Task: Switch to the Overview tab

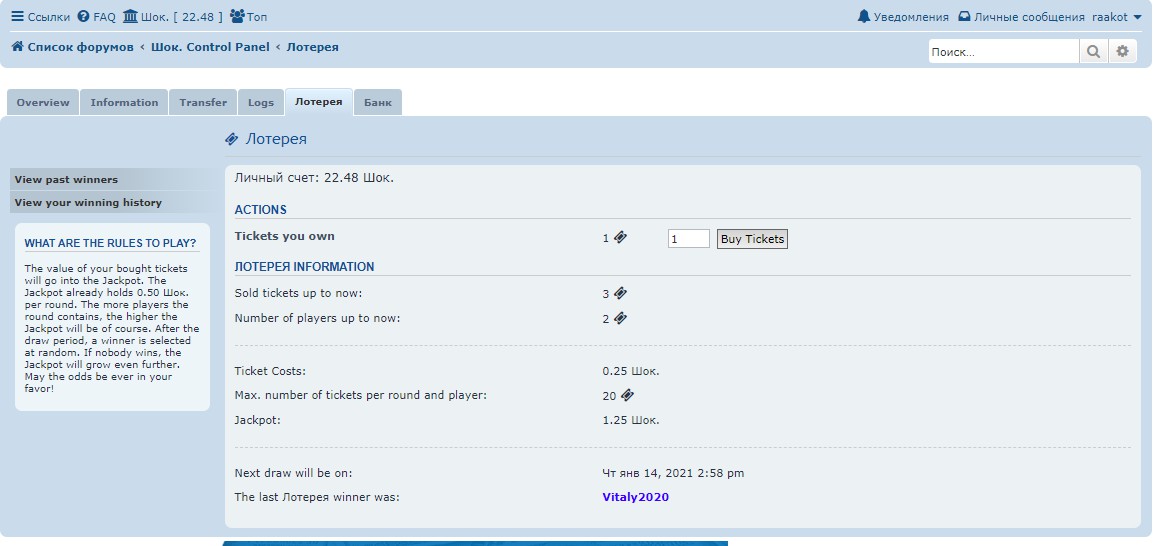Action: (x=43, y=103)
